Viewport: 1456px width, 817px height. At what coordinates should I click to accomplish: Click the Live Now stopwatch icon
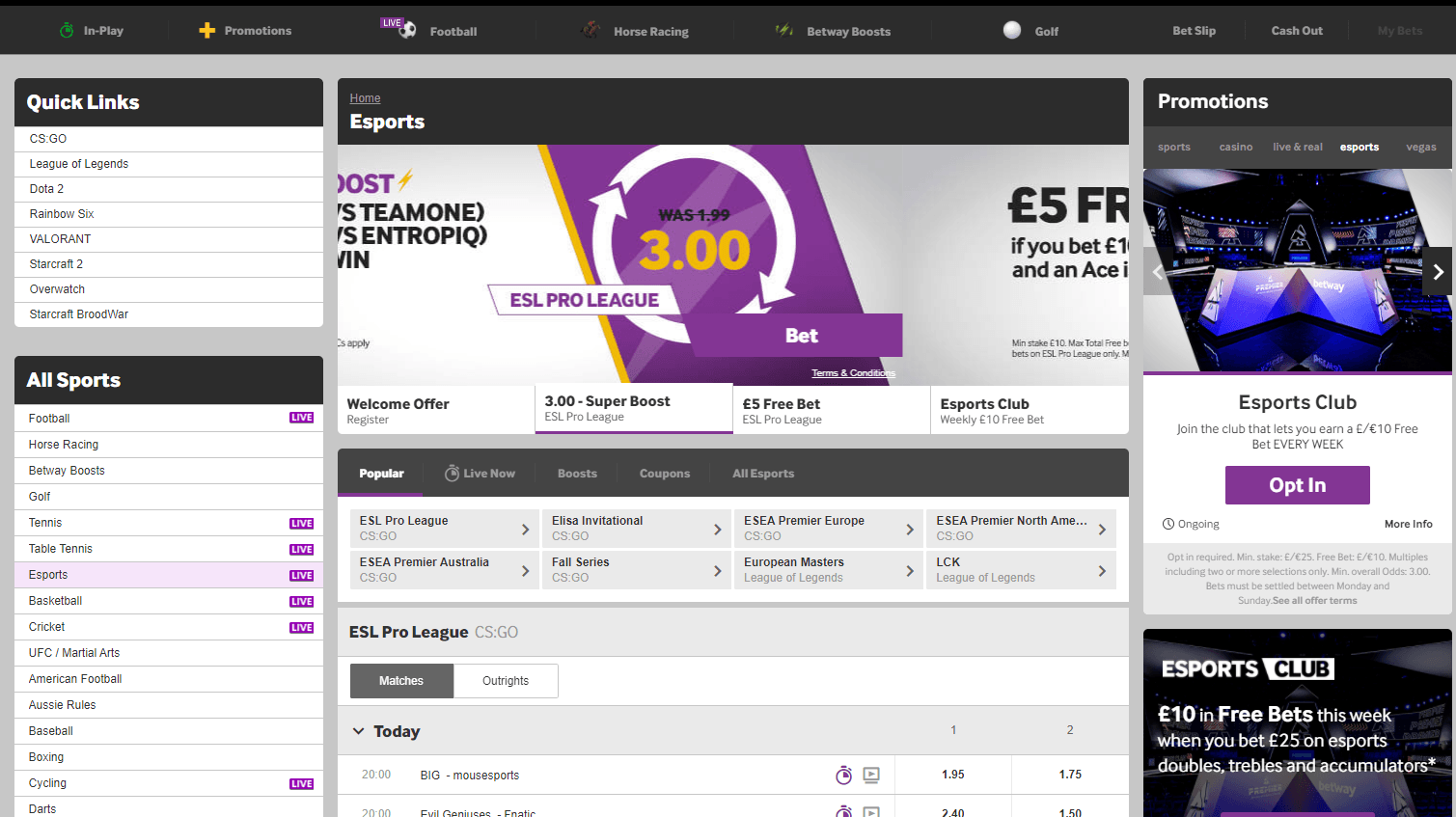[x=452, y=474]
